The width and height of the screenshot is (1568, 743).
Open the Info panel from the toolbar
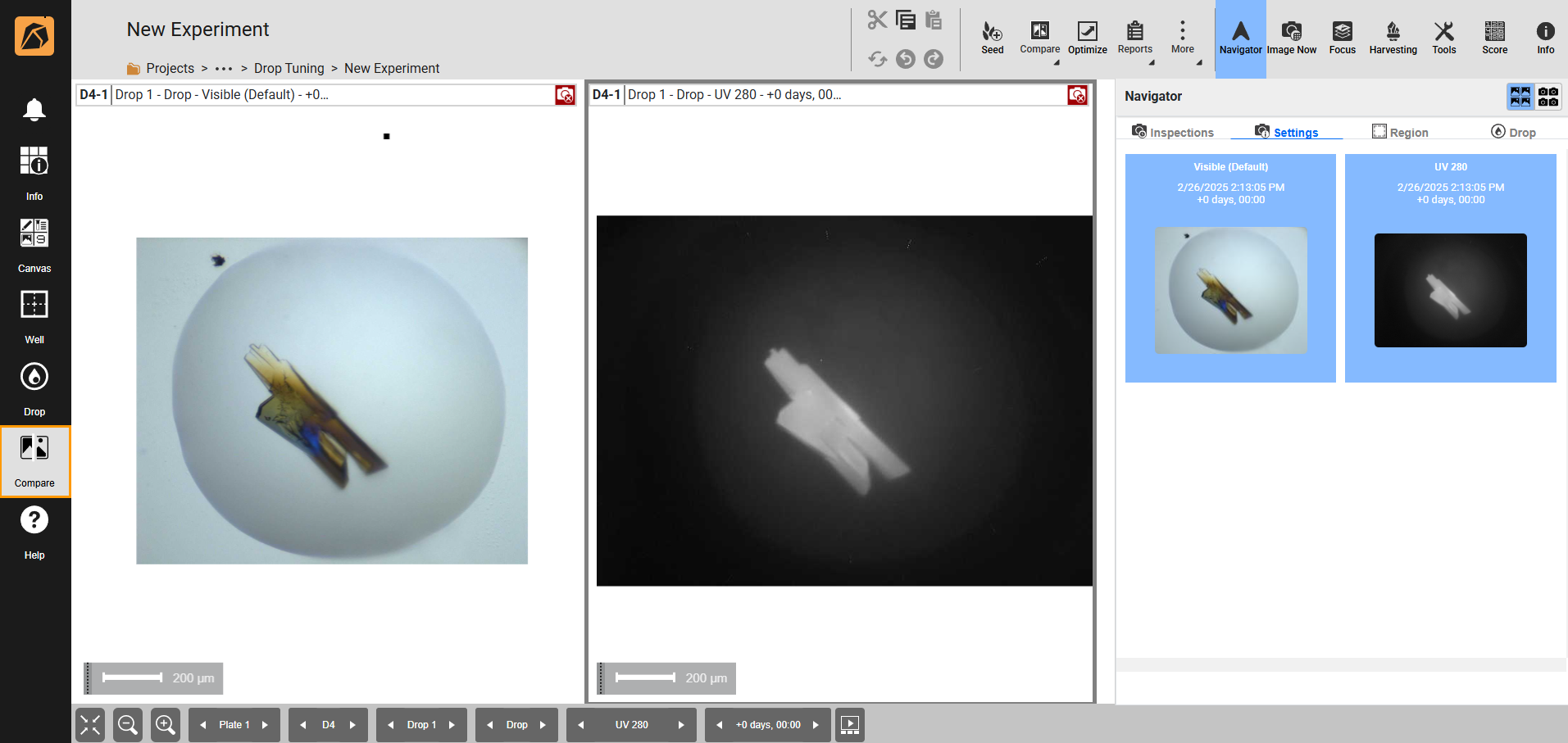1546,39
